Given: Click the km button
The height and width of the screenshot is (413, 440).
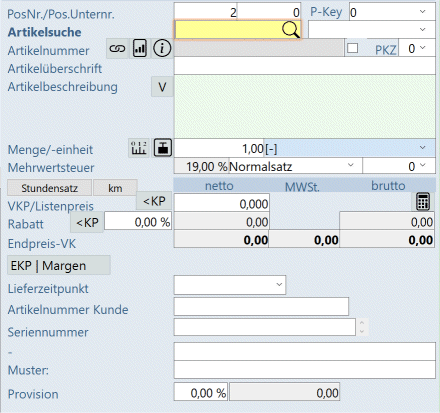Looking at the screenshot, I should point(115,188).
